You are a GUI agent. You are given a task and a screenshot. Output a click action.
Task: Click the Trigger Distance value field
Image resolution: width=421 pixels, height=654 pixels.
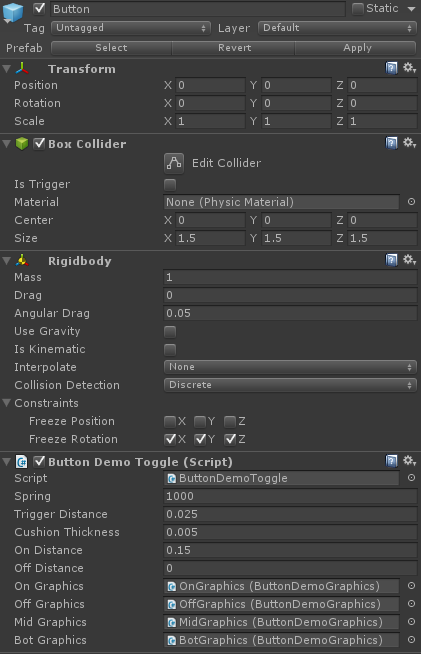(290, 514)
